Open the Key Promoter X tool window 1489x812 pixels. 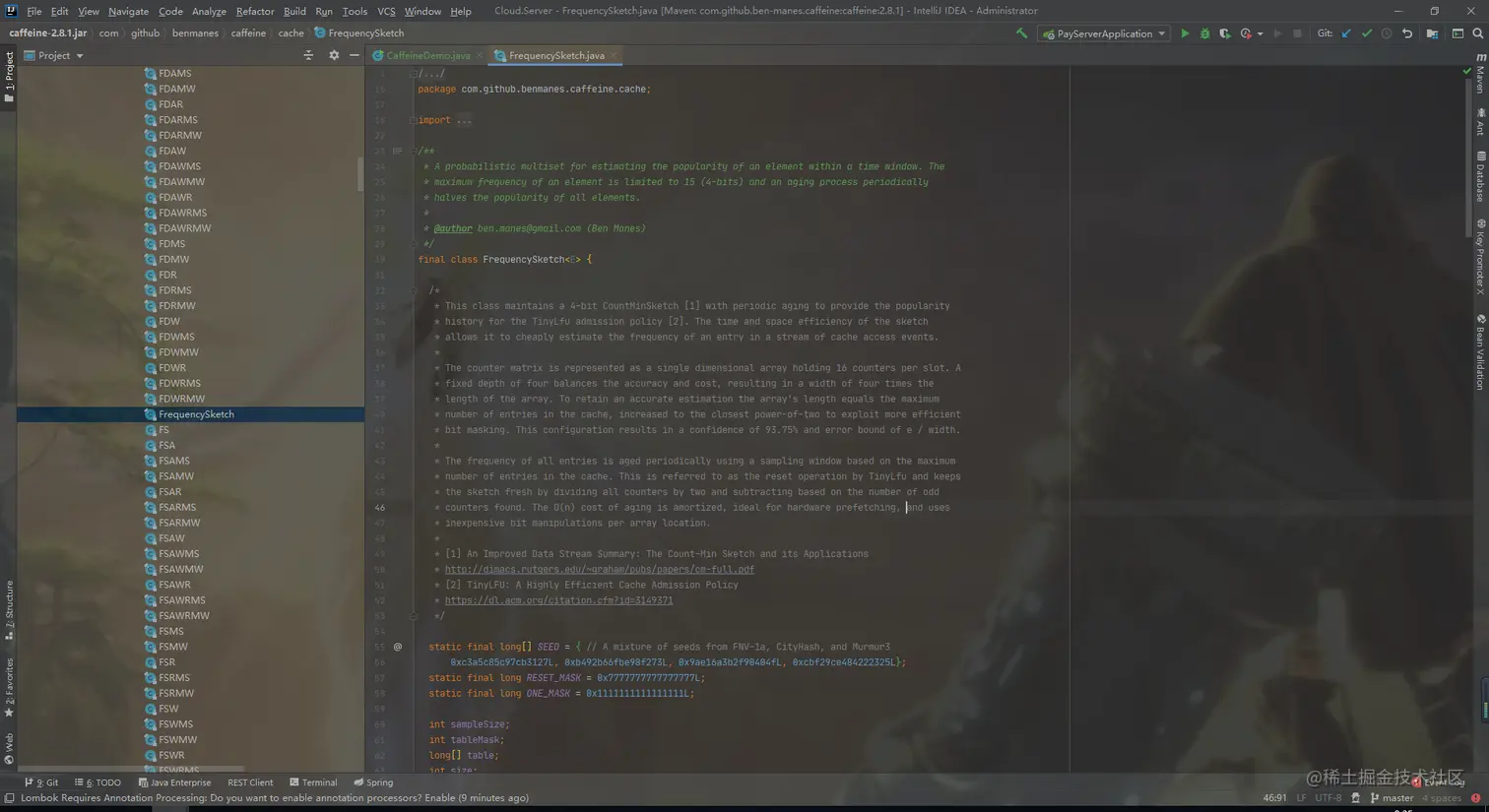tap(1480, 257)
